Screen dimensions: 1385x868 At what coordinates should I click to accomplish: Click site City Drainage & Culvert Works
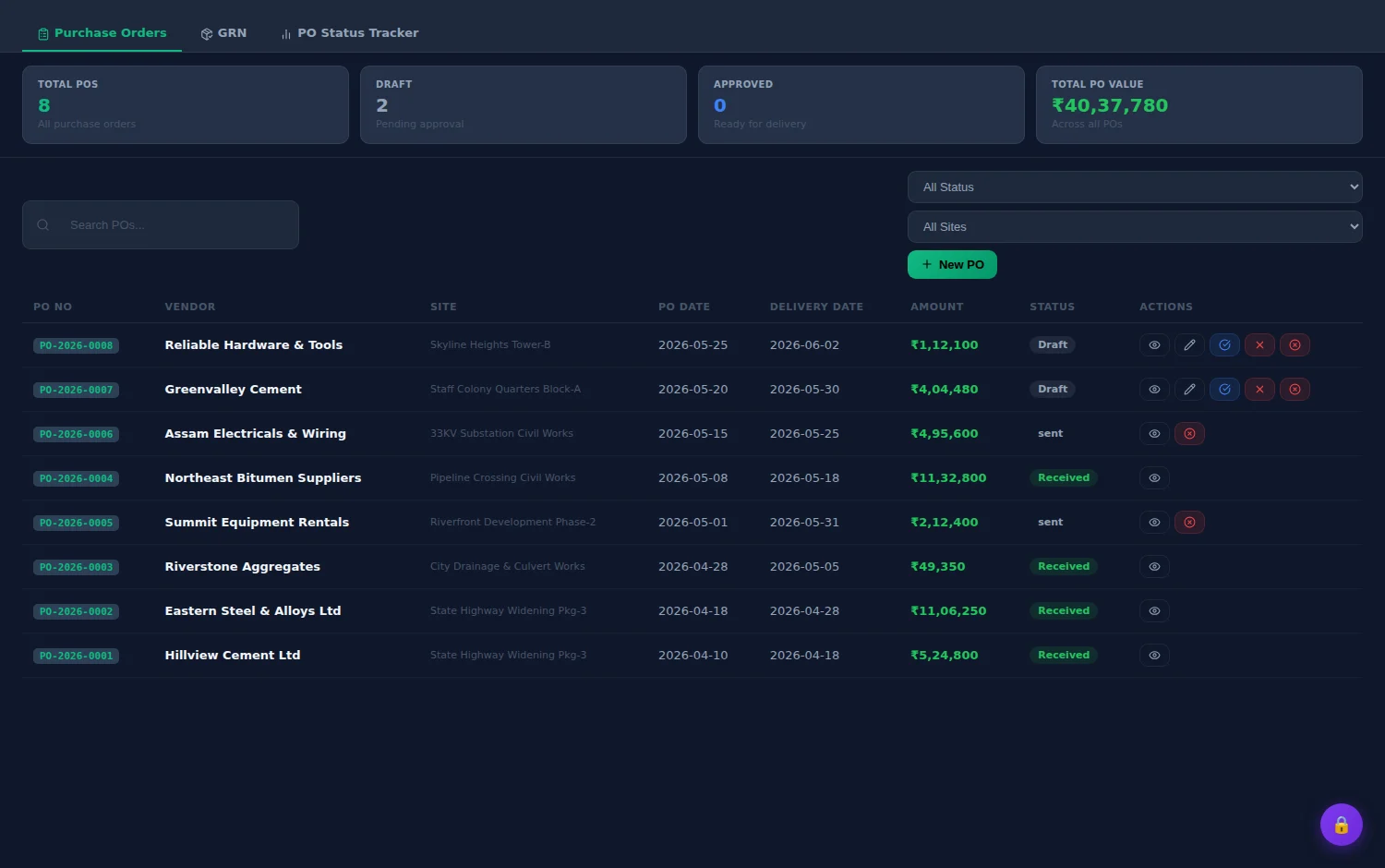[x=508, y=566]
